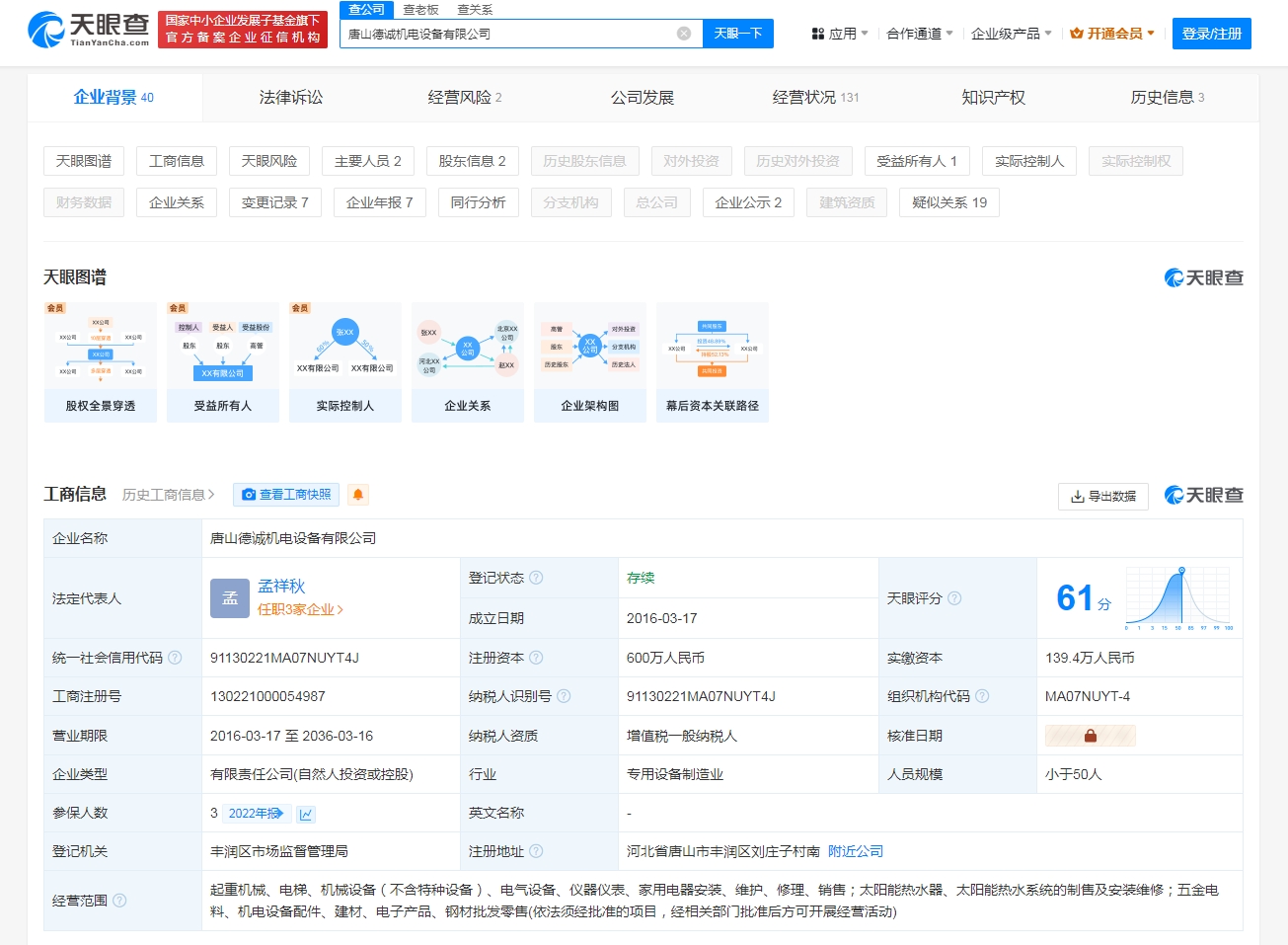Viewport: 1288px width, 945px height.
Task: Open the 历史信息 tab
Action: [x=1168, y=98]
